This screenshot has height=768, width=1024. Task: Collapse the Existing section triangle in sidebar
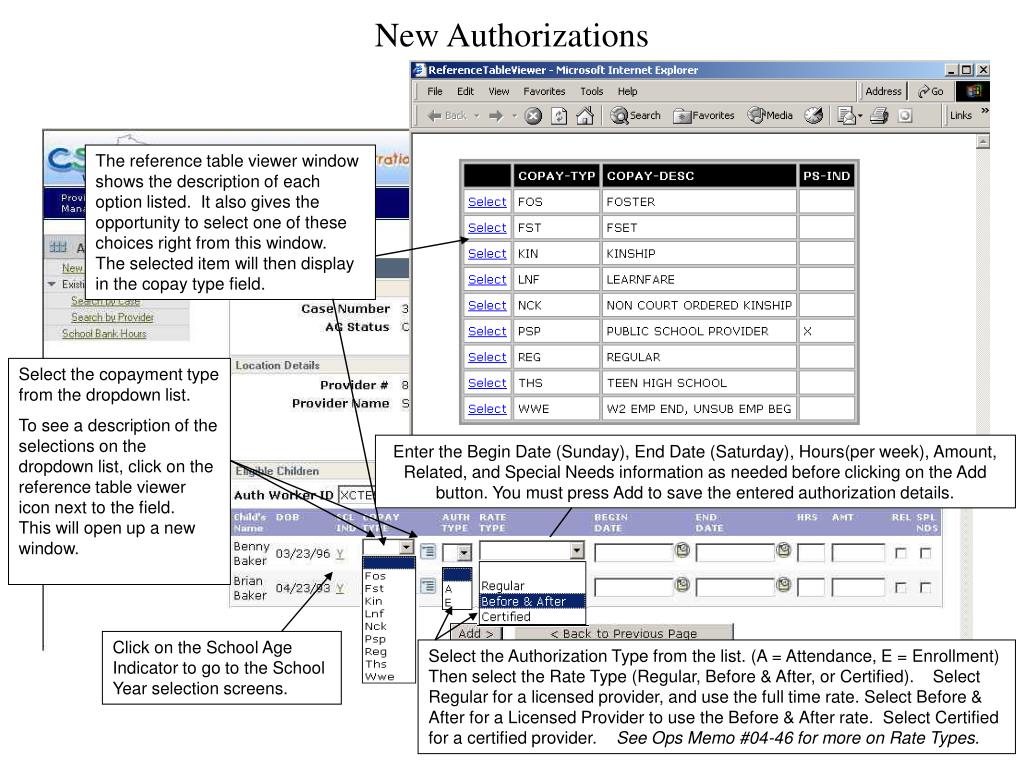(x=52, y=284)
